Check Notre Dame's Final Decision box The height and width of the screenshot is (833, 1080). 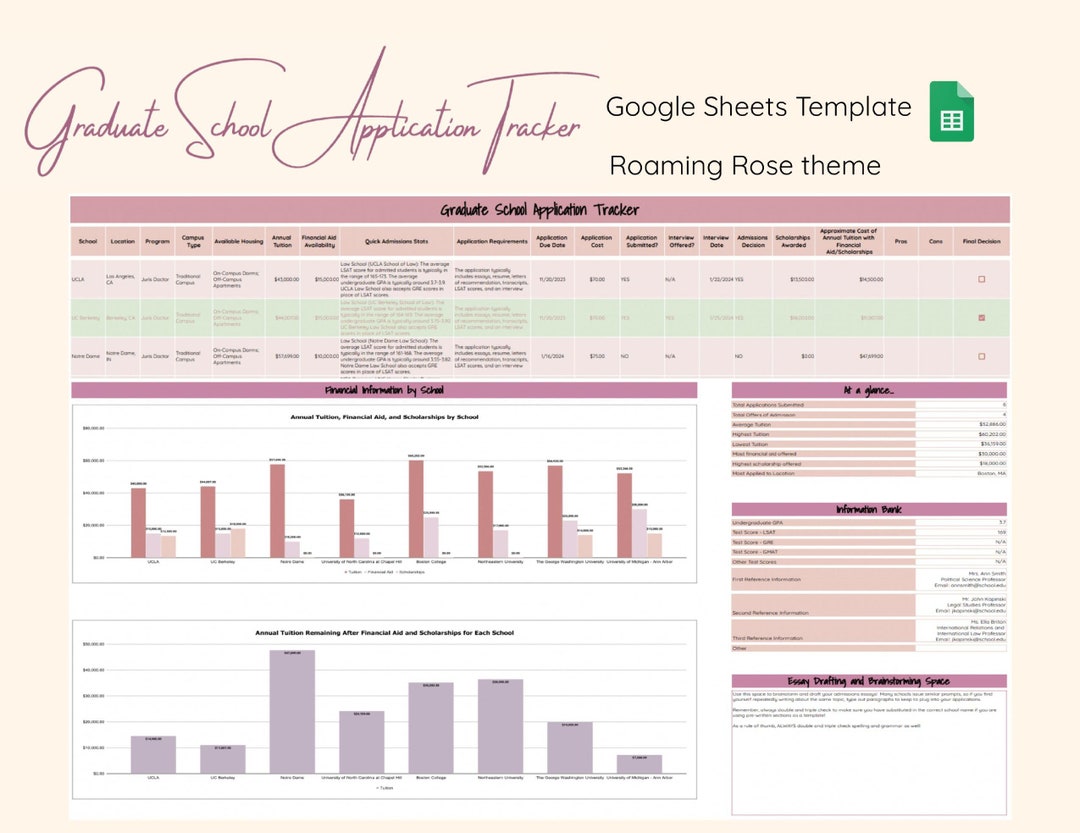(982, 356)
